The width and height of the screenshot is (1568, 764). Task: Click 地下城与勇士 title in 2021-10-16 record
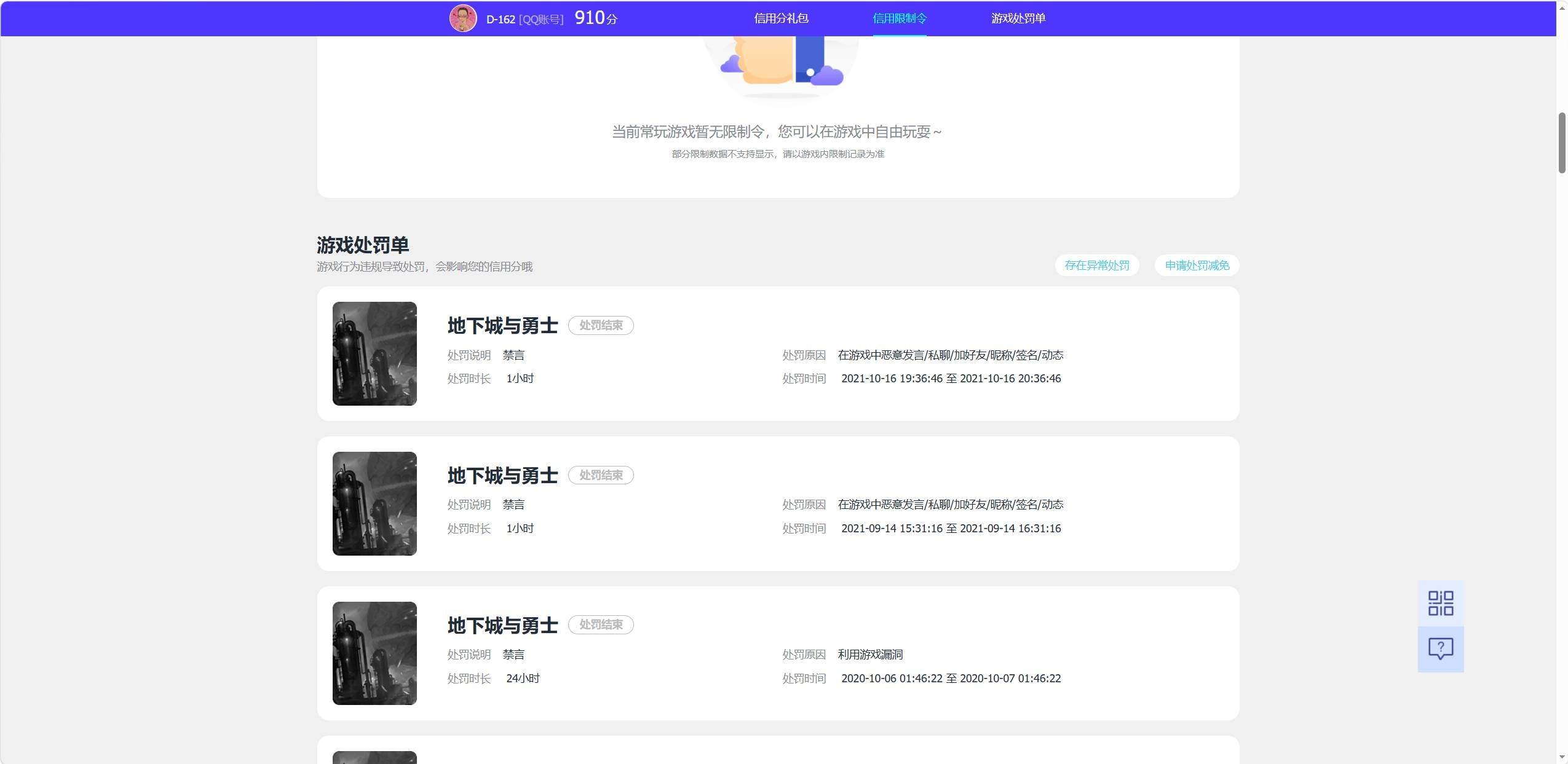(502, 326)
